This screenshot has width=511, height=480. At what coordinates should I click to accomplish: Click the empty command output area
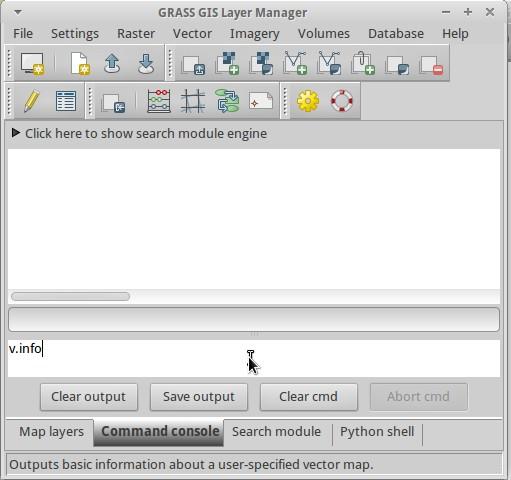coord(254,219)
